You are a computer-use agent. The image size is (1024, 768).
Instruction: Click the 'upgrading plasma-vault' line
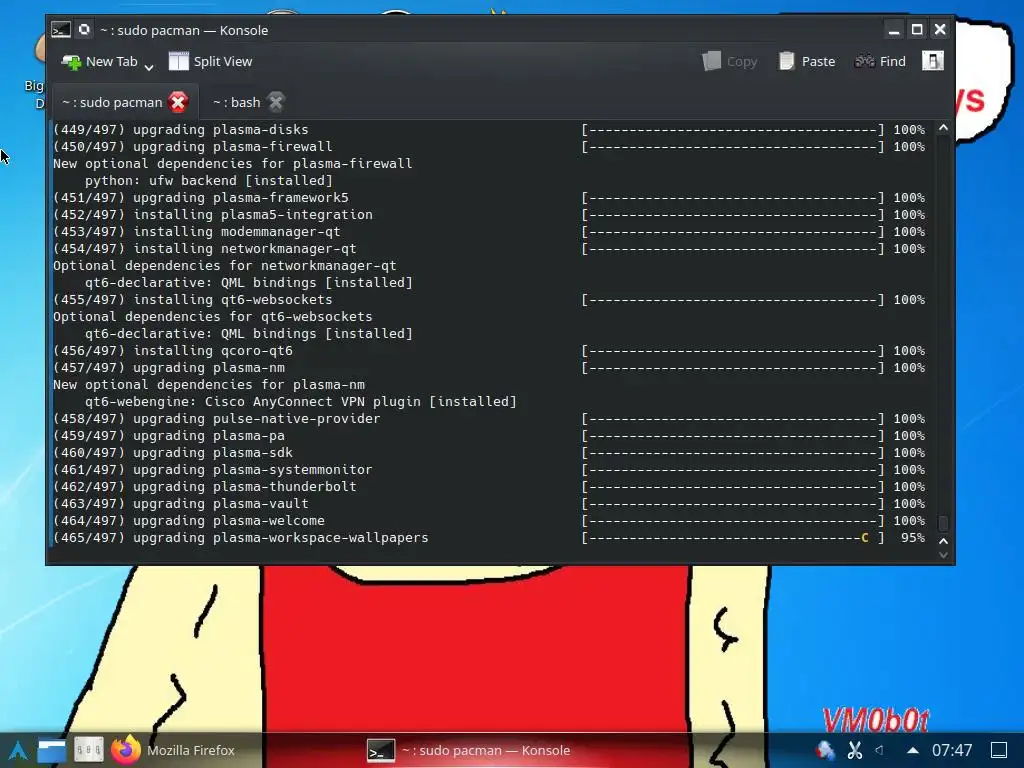[x=181, y=504]
